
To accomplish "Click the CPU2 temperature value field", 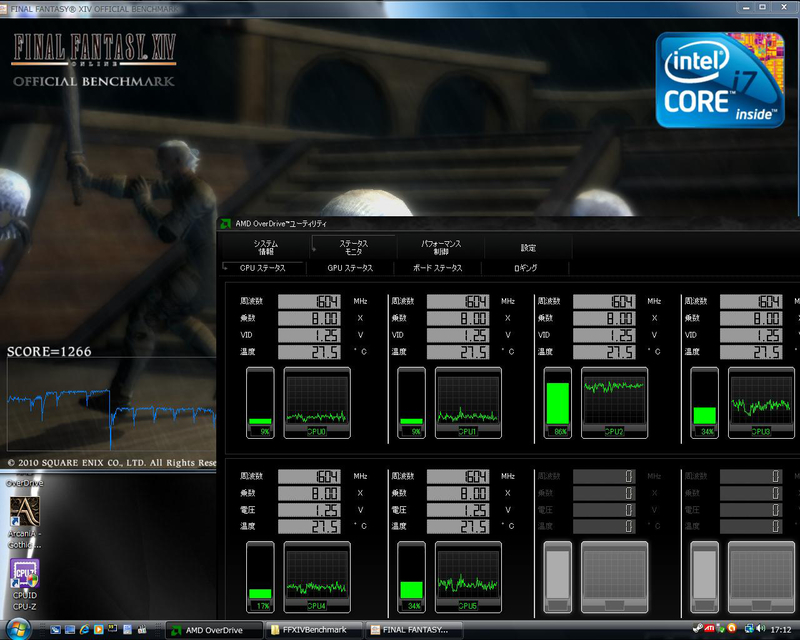I will [x=604, y=352].
